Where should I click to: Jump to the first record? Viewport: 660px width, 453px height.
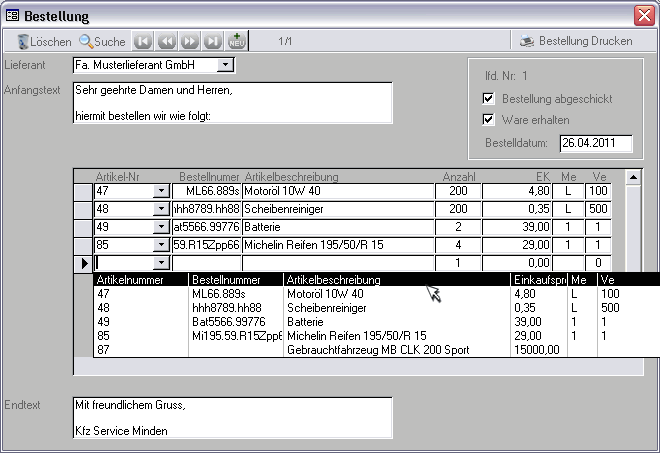click(x=143, y=42)
